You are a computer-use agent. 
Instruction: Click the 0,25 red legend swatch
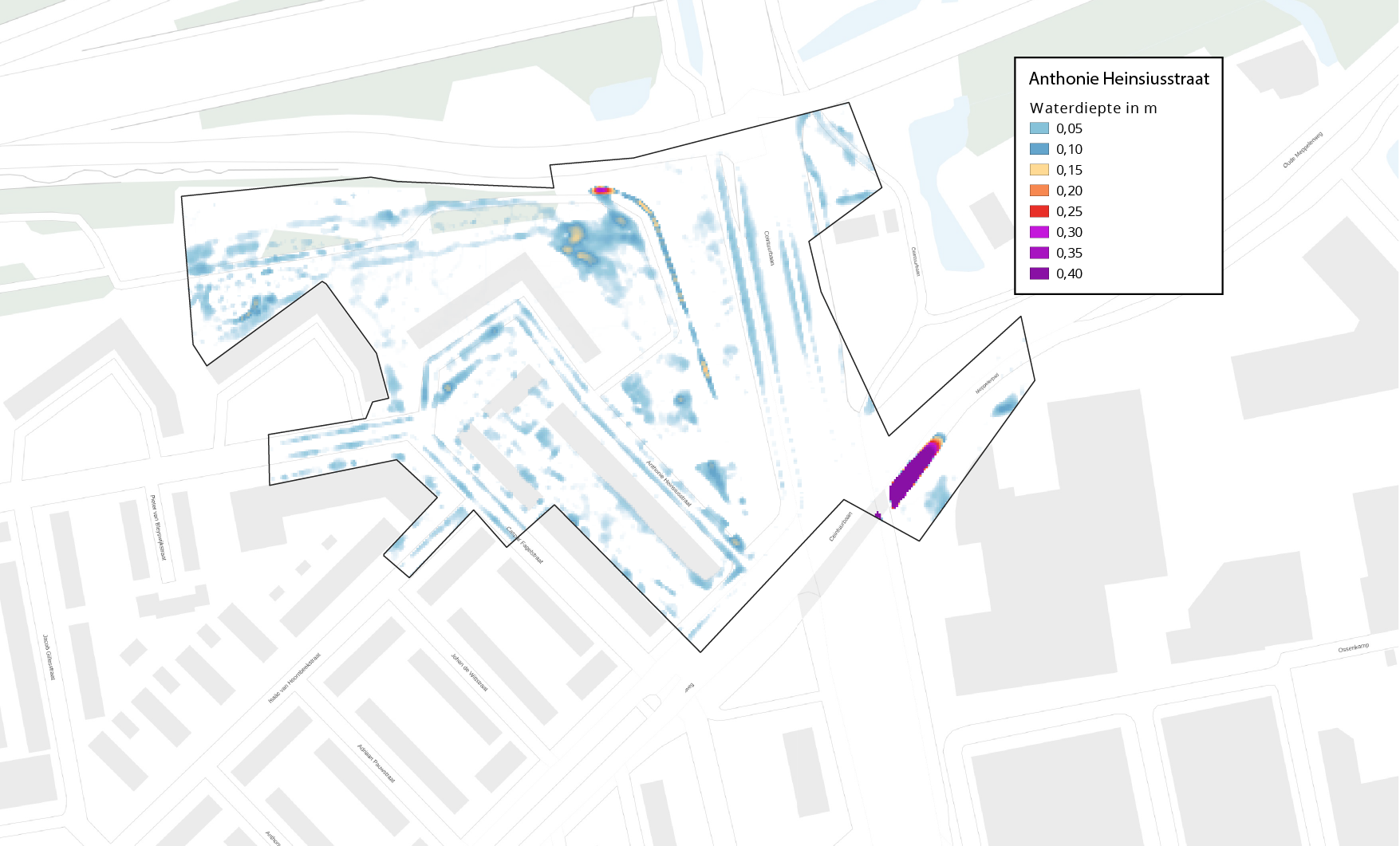pyautogui.click(x=1039, y=211)
